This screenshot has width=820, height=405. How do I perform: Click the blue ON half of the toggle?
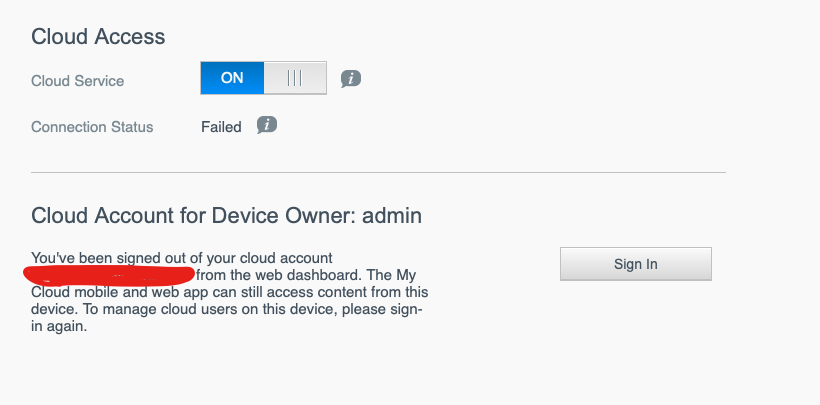click(232, 78)
